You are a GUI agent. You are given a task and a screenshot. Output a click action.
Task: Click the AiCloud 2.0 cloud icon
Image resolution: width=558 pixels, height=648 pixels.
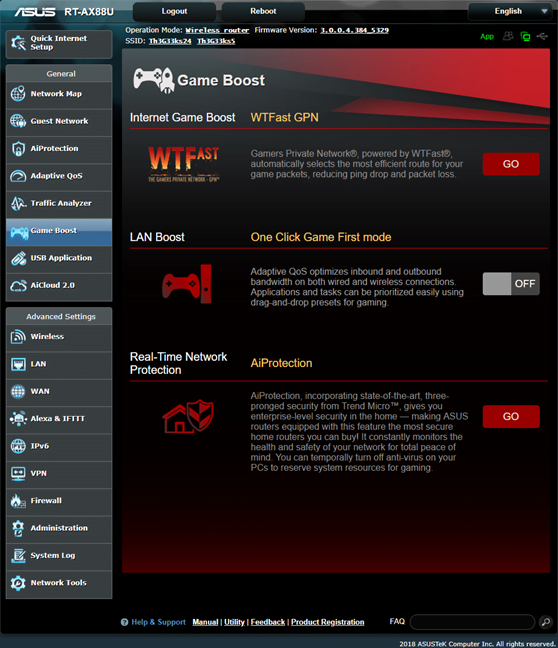(18, 286)
